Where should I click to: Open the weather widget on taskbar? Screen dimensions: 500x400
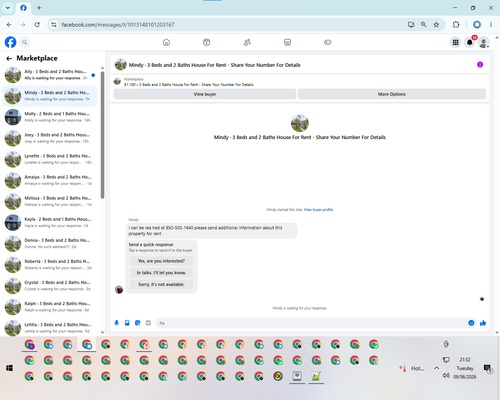[x=412, y=368]
